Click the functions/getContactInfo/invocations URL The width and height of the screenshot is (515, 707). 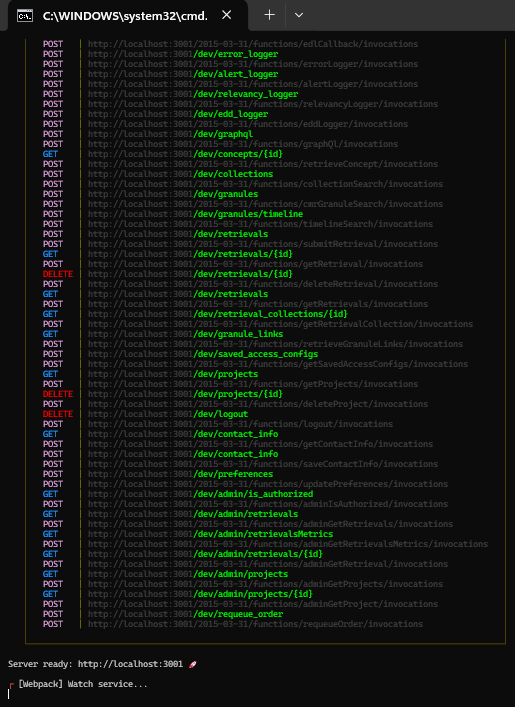tap(261, 444)
